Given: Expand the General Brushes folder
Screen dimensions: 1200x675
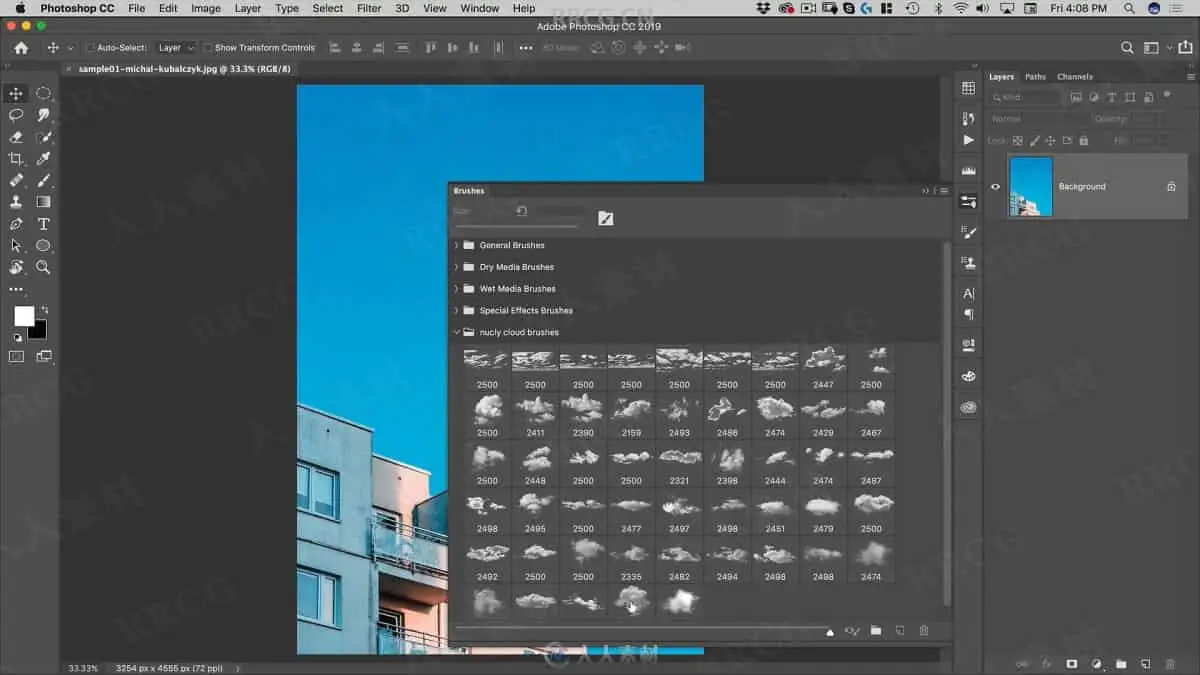Looking at the screenshot, I should pos(457,245).
